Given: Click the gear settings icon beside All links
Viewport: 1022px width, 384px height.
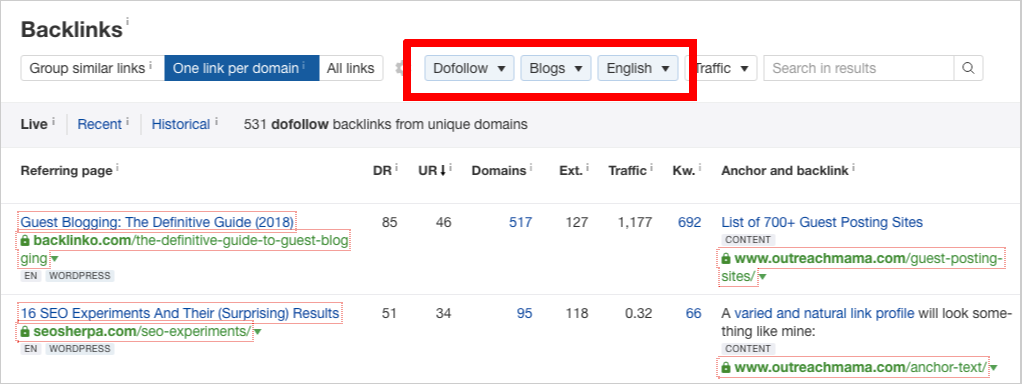Looking at the screenshot, I should pyautogui.click(x=400, y=68).
